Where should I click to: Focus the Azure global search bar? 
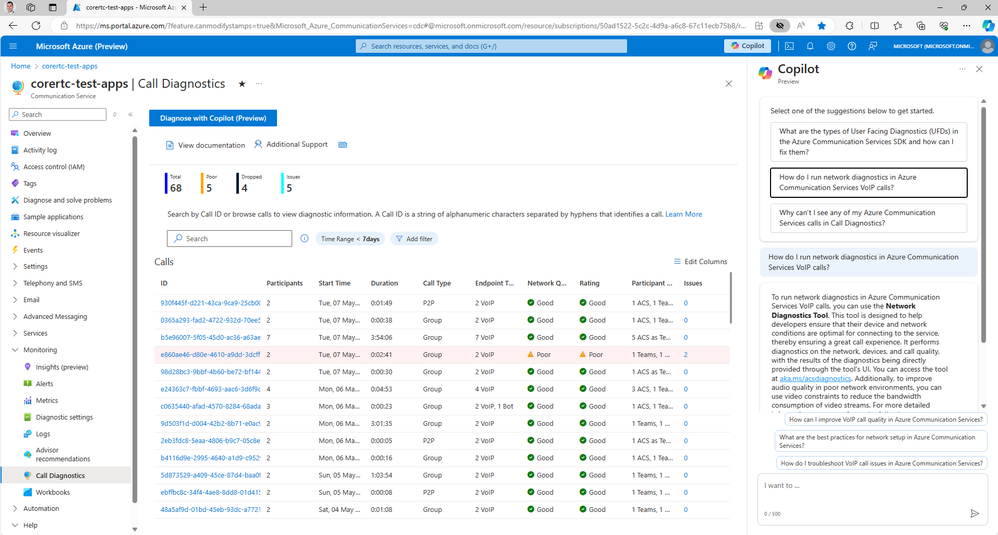(x=491, y=46)
